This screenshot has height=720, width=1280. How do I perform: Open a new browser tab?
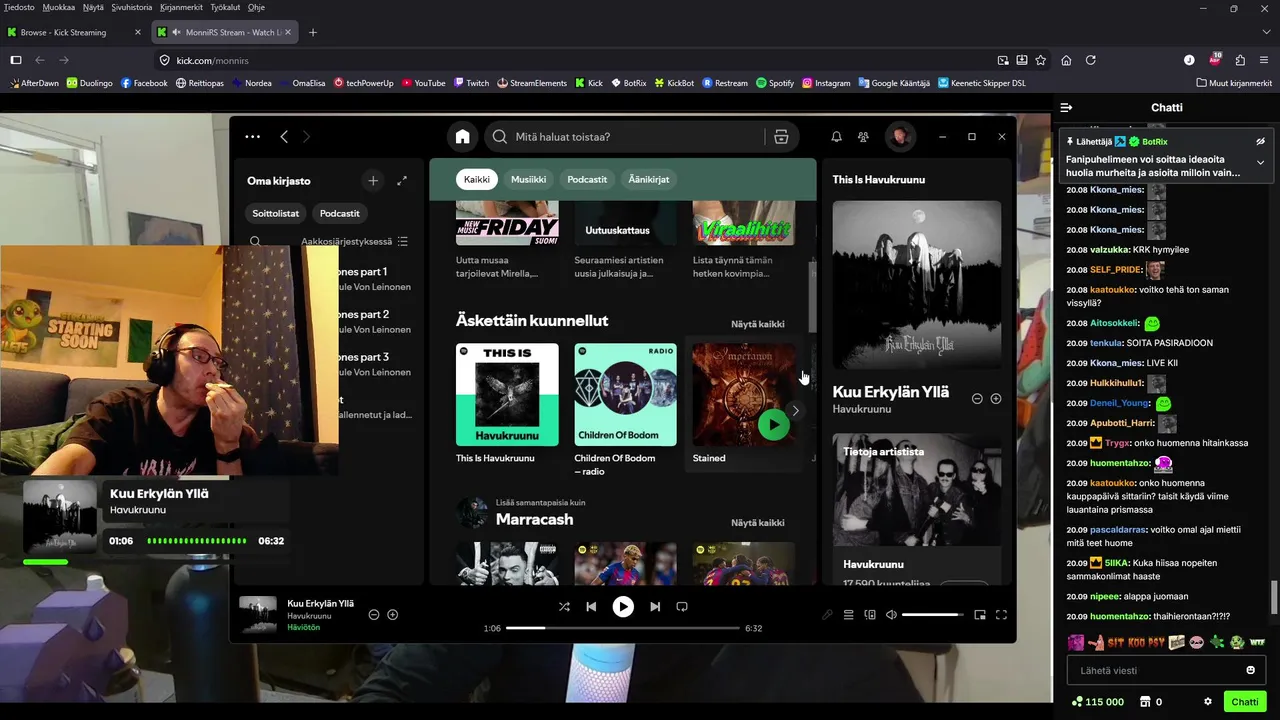[313, 32]
